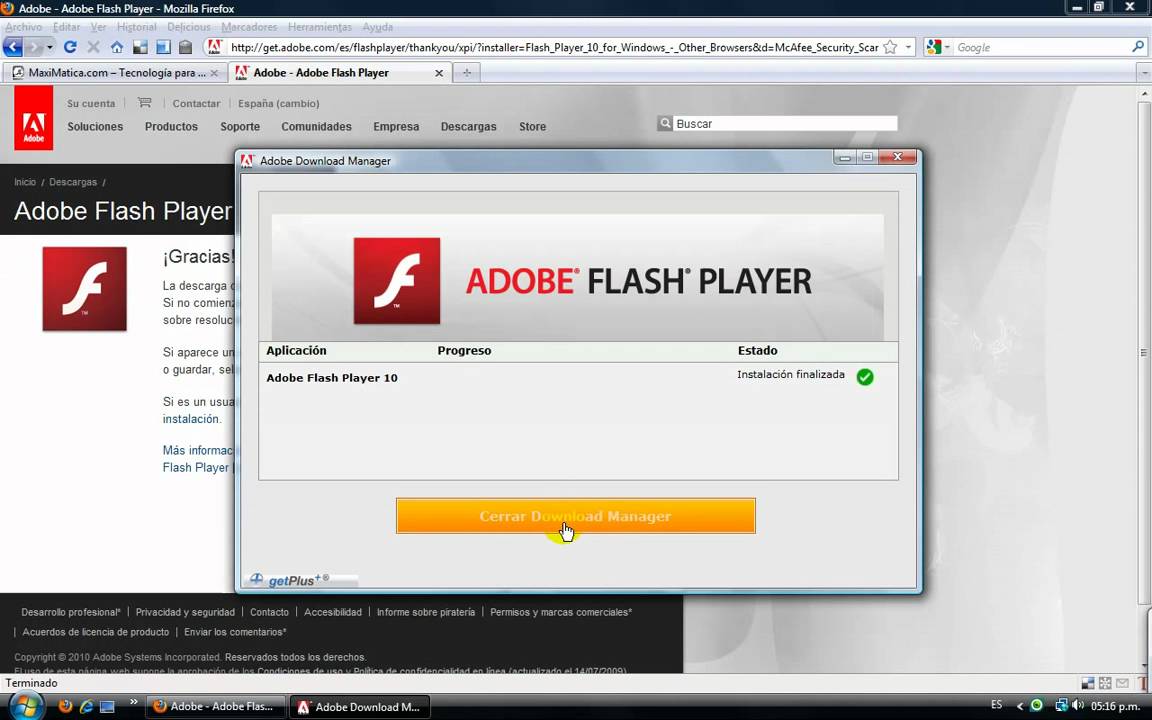1152x720 pixels.
Task: Click the Inicio breadcrumb link
Action: [24, 181]
